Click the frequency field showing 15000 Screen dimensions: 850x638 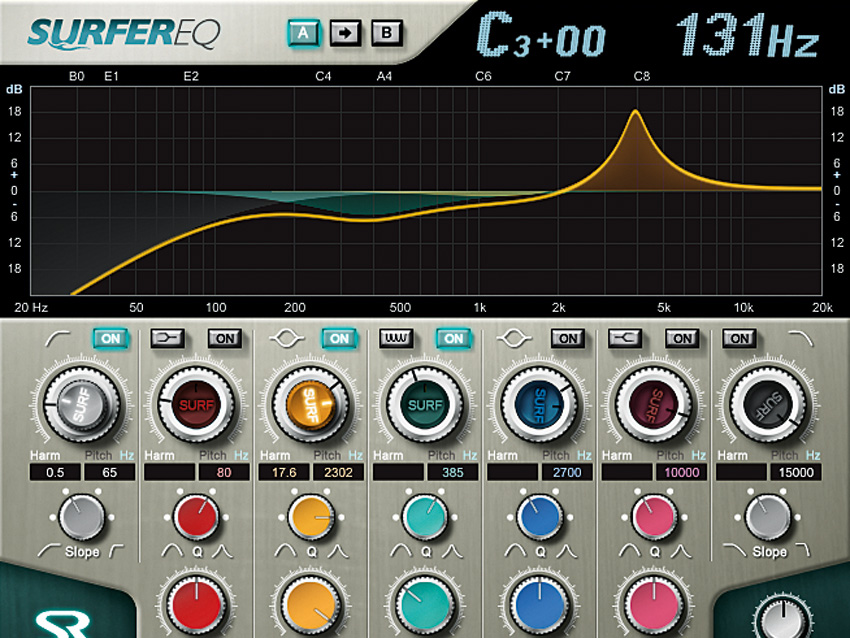click(x=796, y=472)
